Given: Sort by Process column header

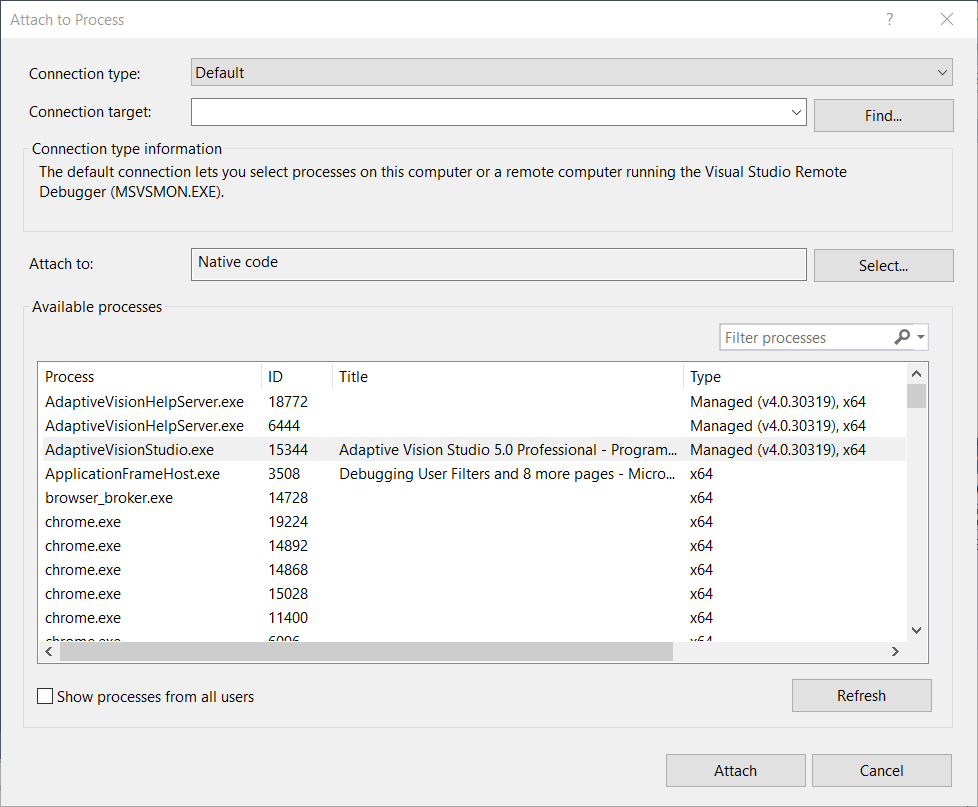Looking at the screenshot, I should pyautogui.click(x=150, y=377).
